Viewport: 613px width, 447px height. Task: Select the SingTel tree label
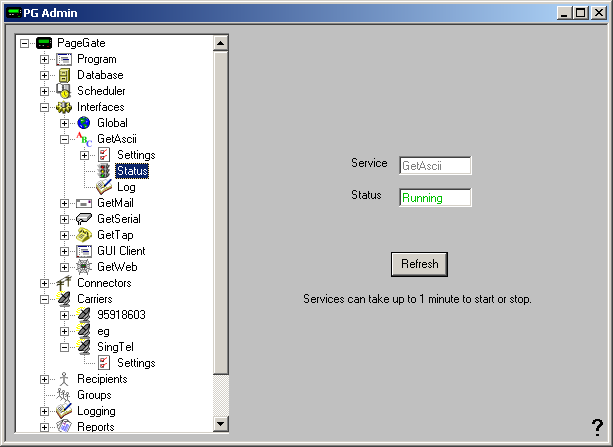(115, 347)
